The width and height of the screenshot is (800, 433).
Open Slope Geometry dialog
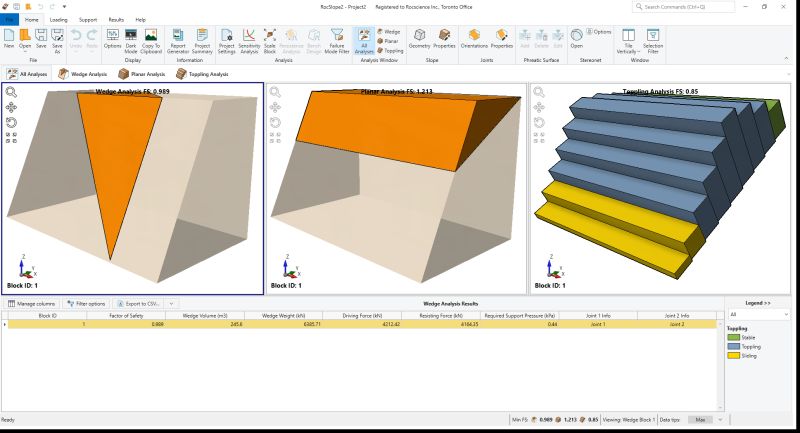point(419,39)
